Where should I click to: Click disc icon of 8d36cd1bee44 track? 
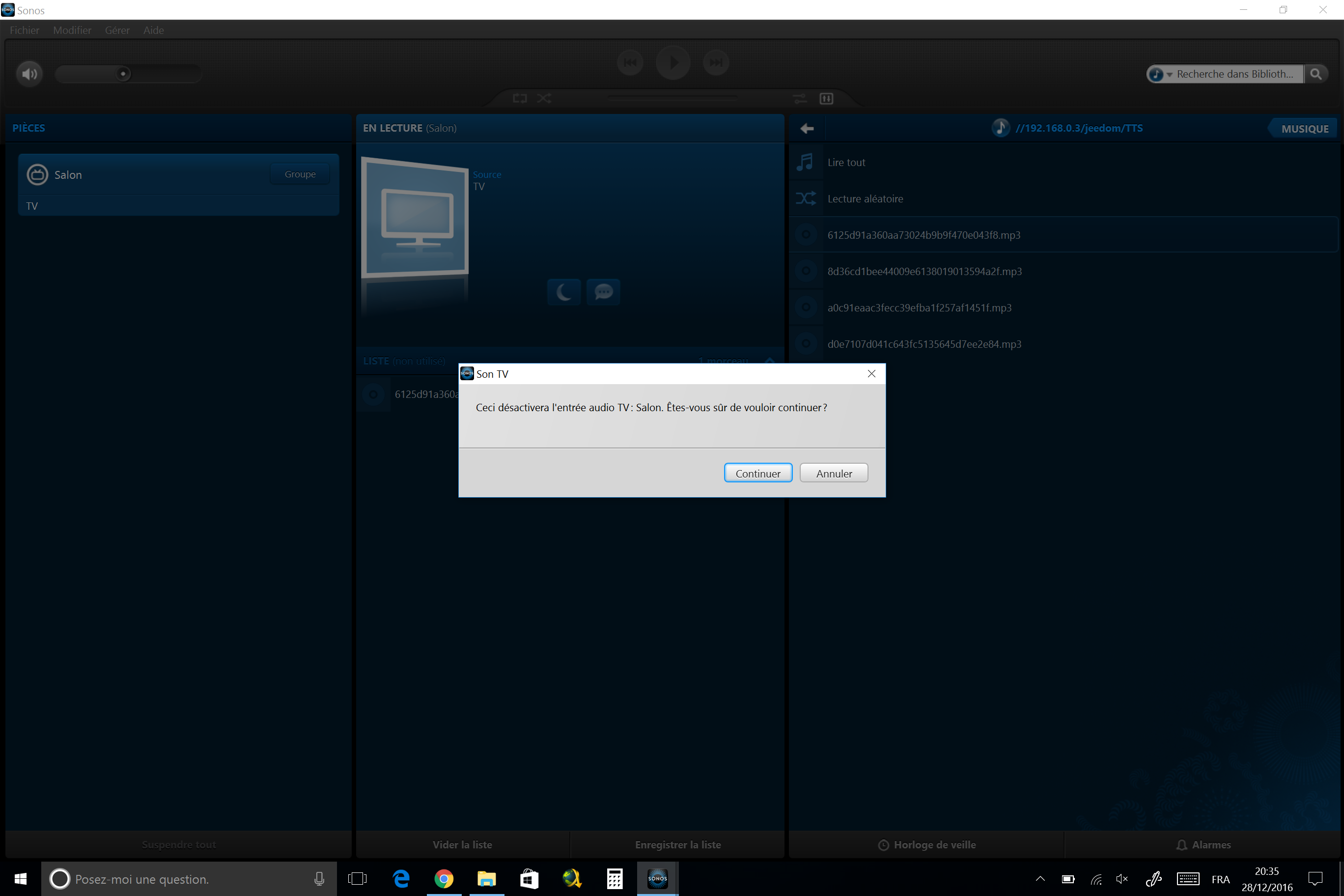click(x=806, y=272)
